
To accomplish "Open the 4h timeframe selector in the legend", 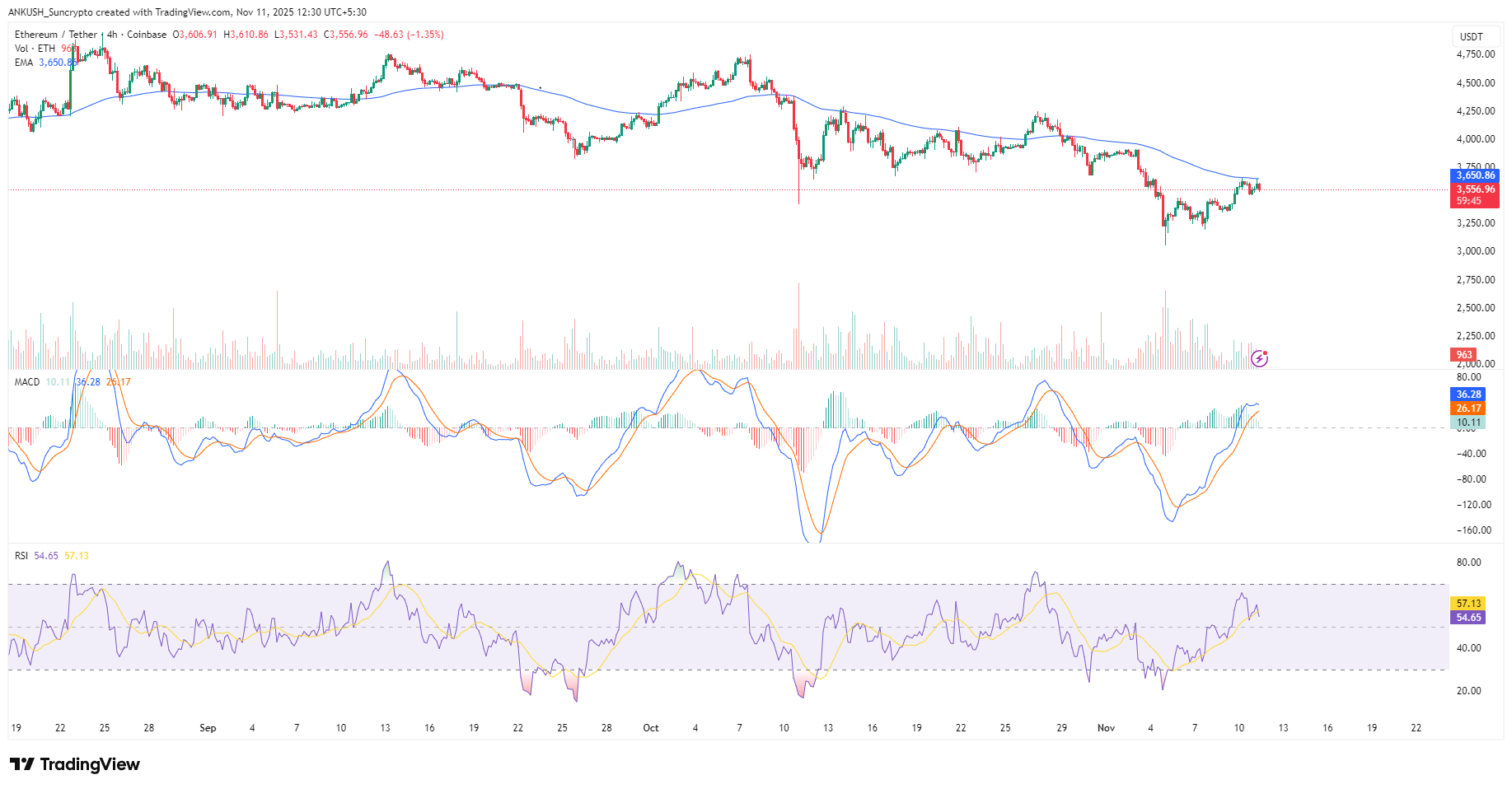I will click(110, 34).
